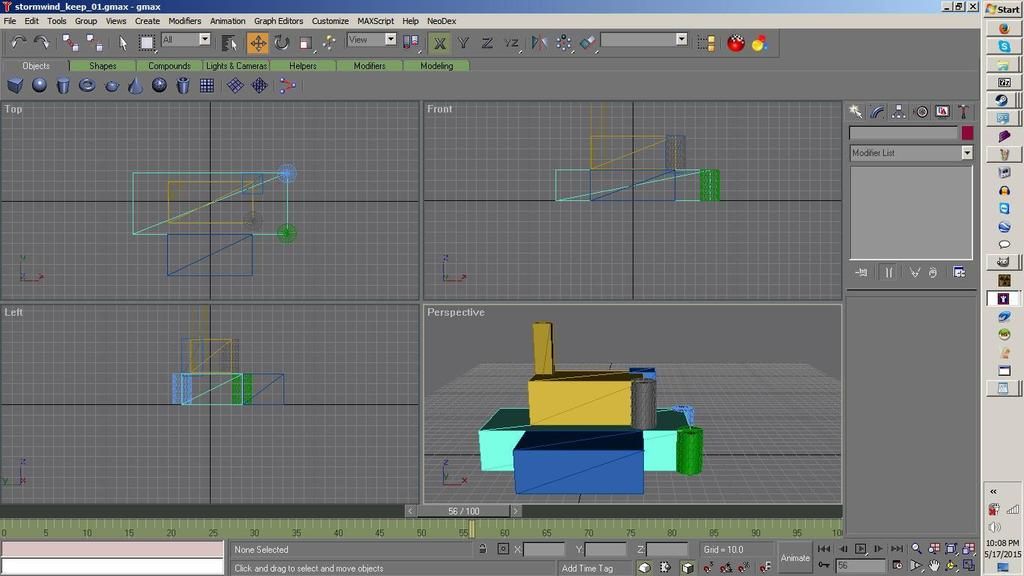Create a Sphere primitive from Objects shelf
Image resolution: width=1024 pixels, height=576 pixels.
coord(39,86)
